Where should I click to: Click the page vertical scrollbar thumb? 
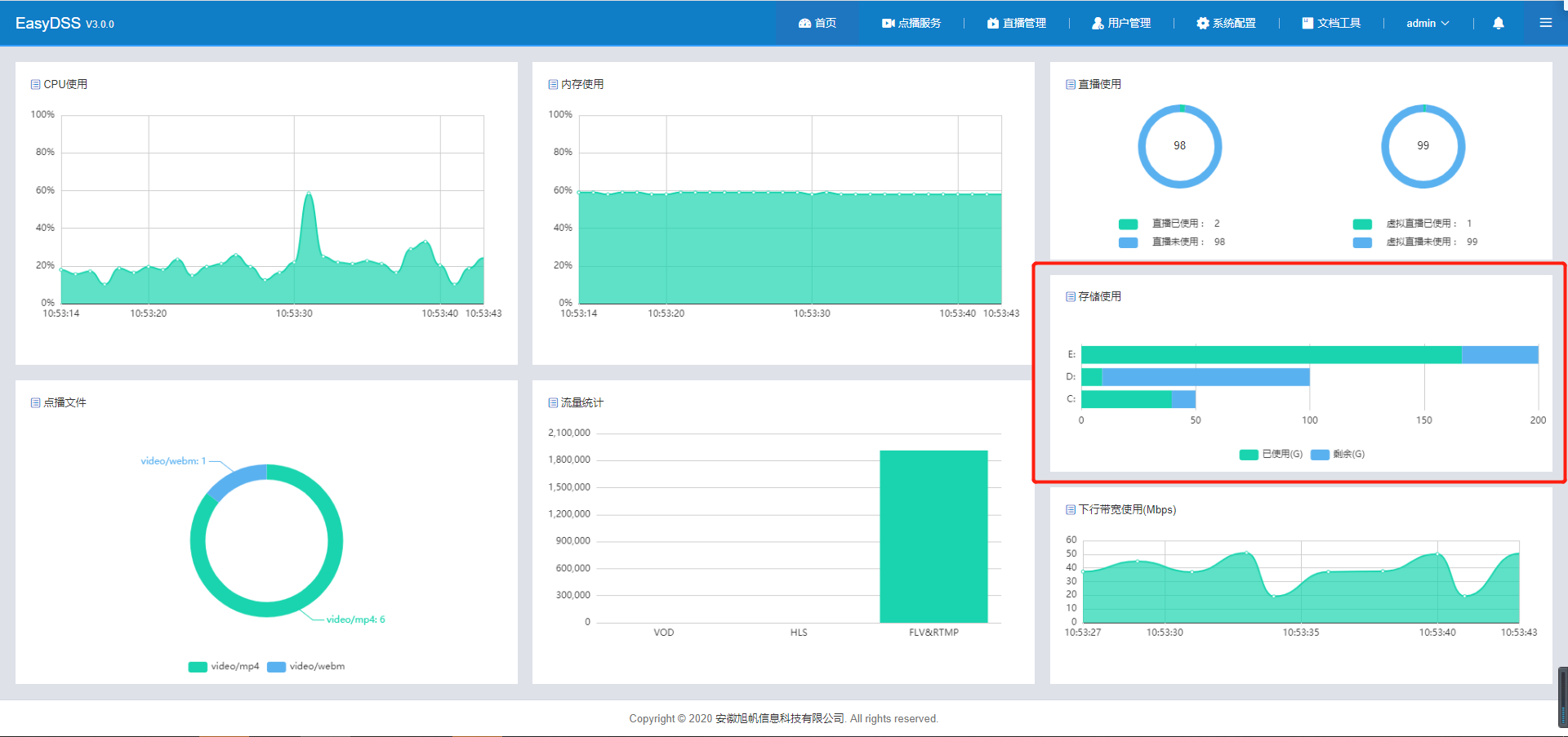[1563, 697]
